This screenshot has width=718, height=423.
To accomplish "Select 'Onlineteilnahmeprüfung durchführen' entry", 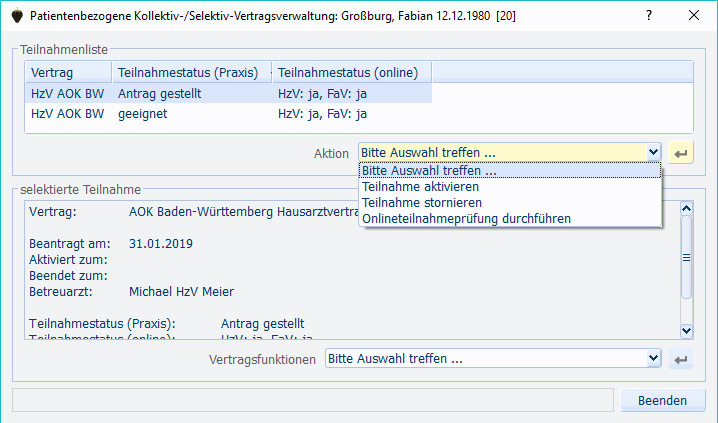I will 510,219.
